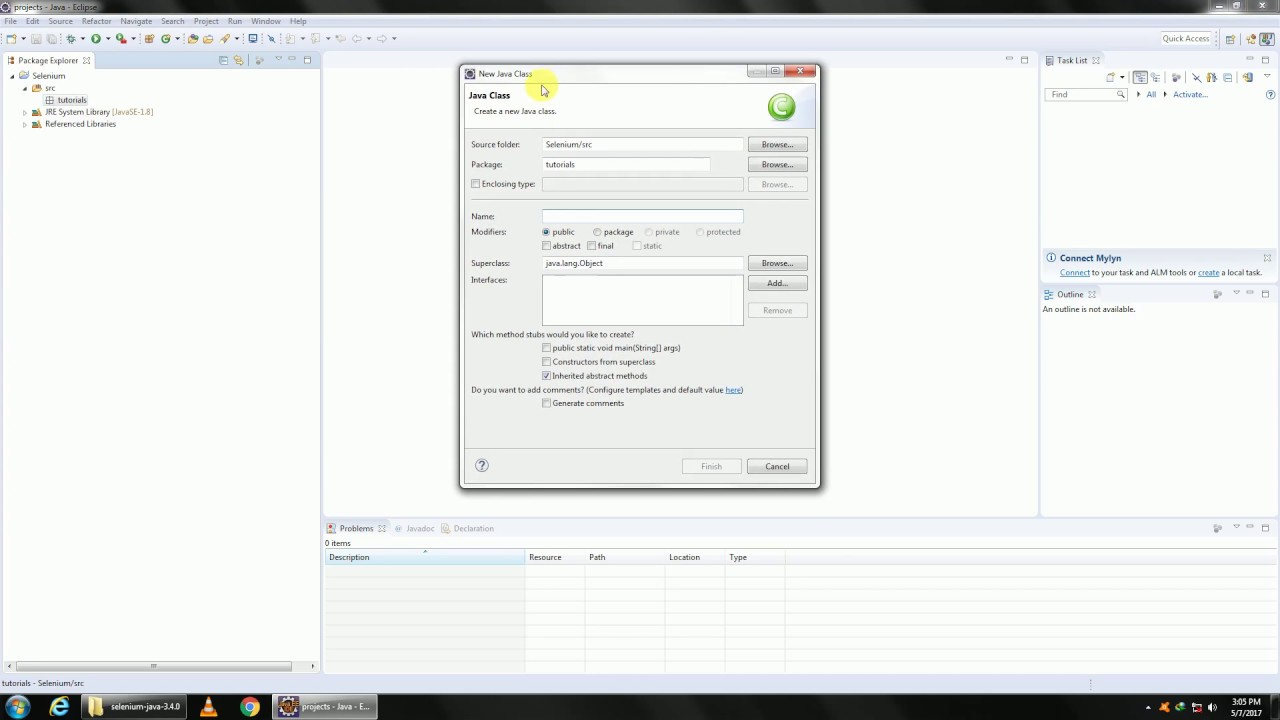Click the volume speaker tray icon

point(1212,707)
